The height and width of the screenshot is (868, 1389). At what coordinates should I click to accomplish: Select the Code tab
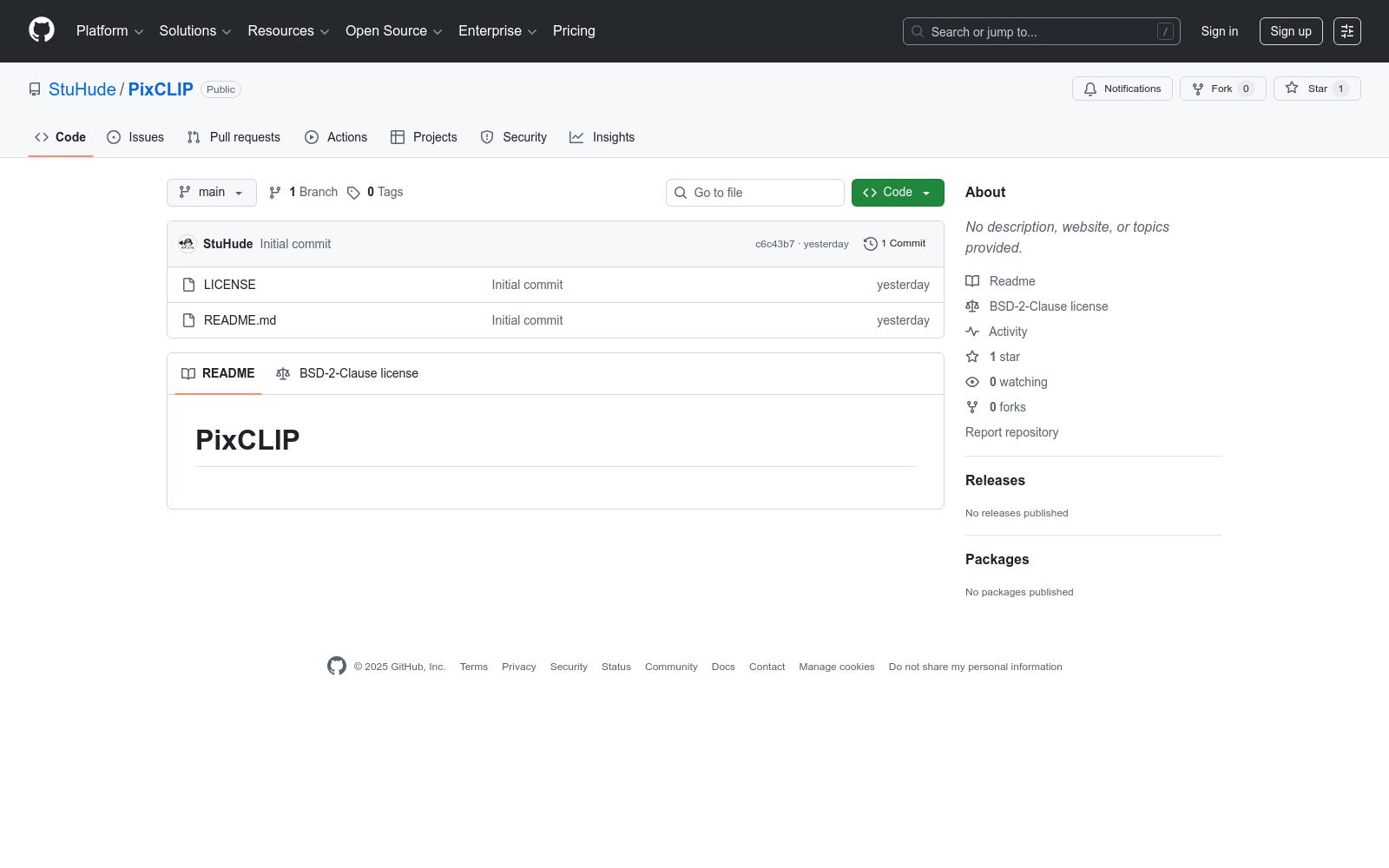(61, 137)
